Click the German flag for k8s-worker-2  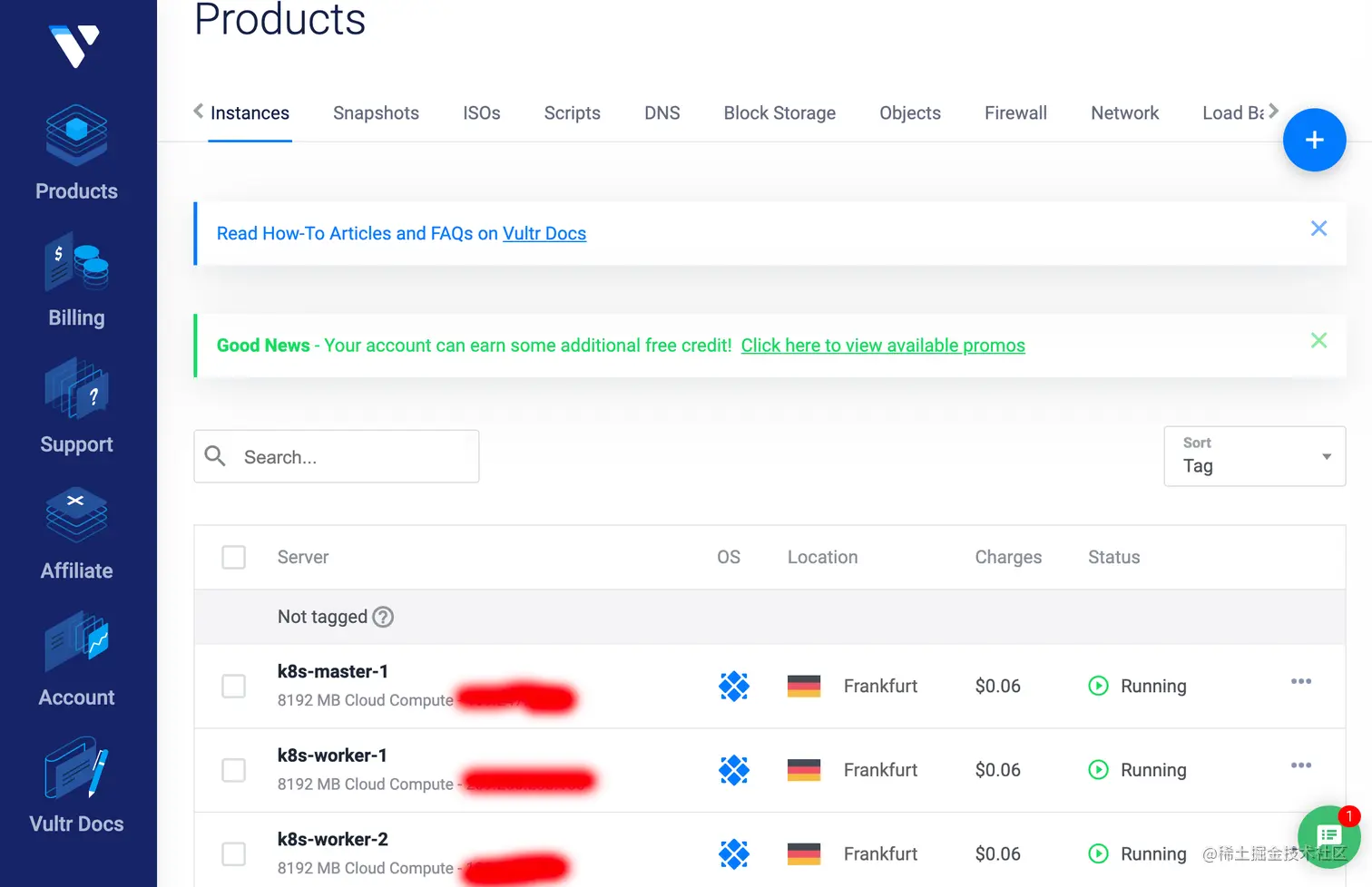(x=804, y=854)
